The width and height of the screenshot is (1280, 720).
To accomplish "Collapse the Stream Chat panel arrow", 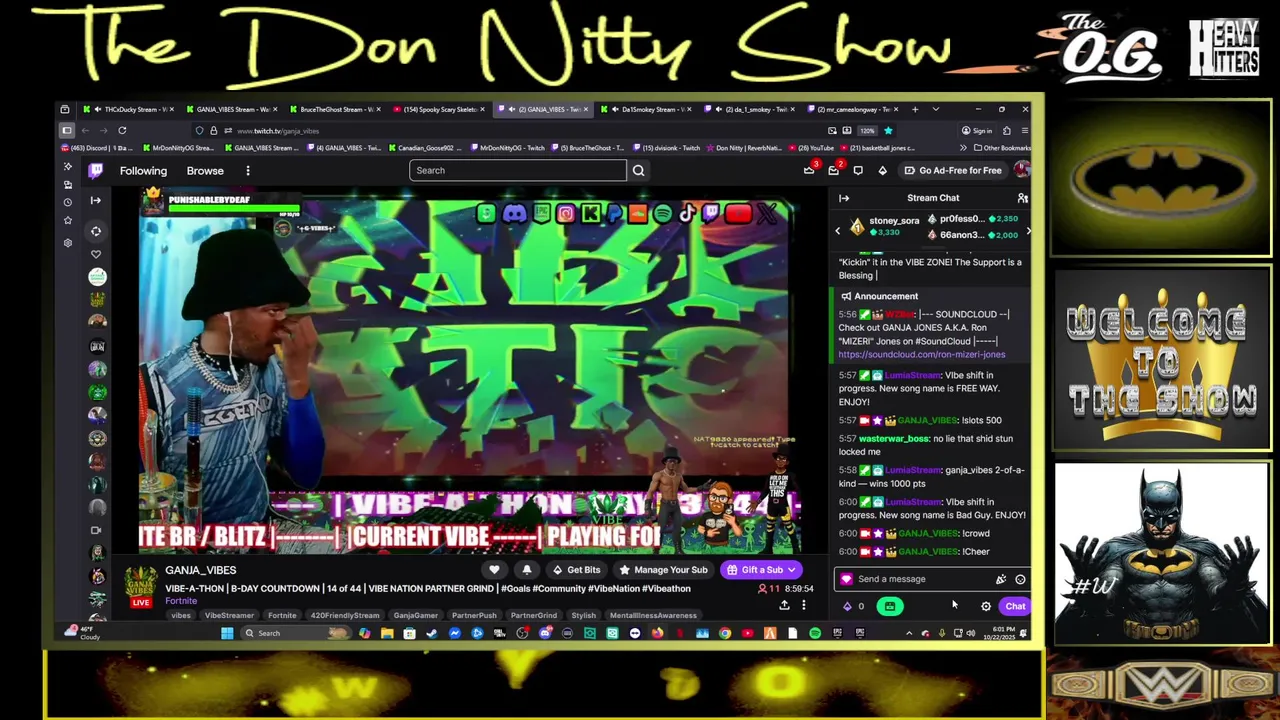I will pyautogui.click(x=844, y=198).
